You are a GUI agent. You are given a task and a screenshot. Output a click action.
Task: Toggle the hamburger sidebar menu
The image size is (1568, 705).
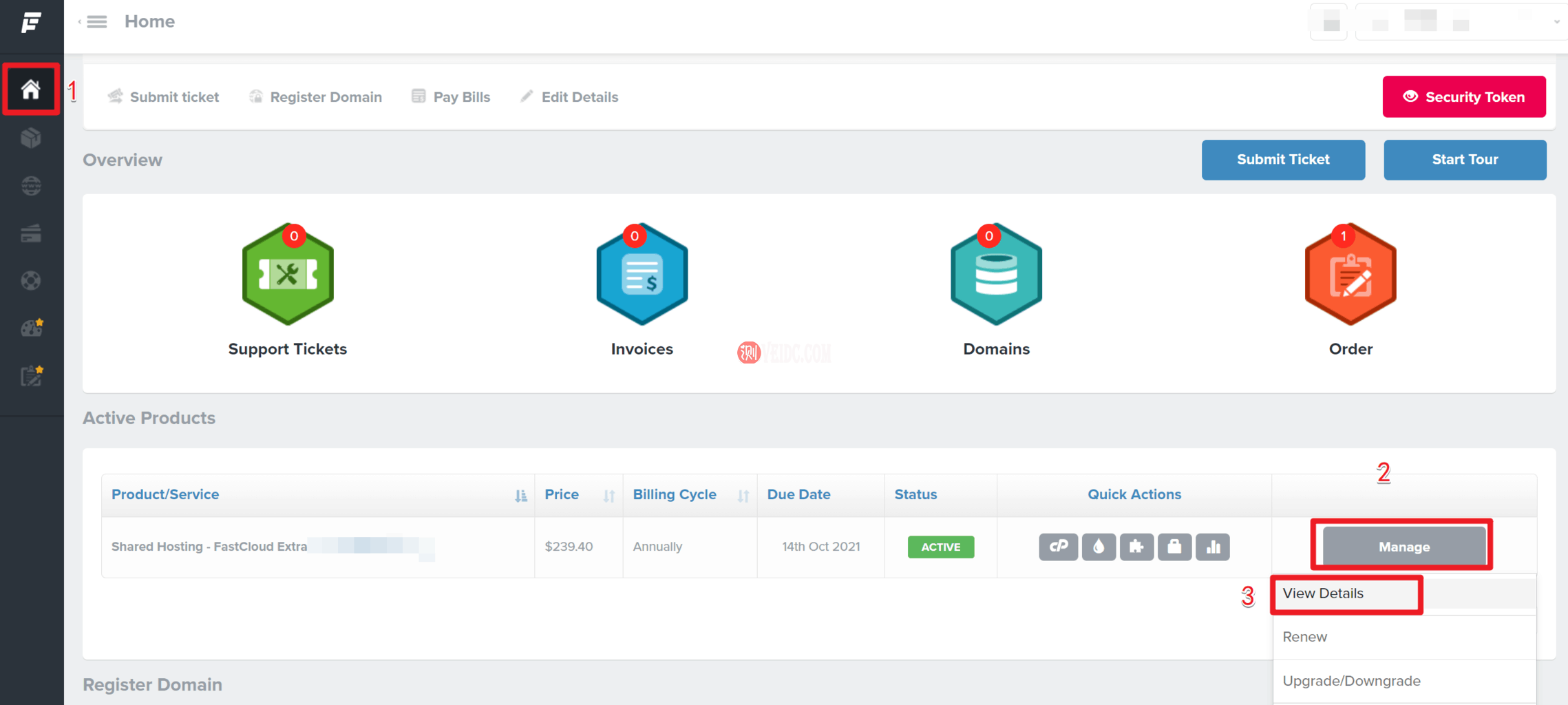[x=96, y=22]
